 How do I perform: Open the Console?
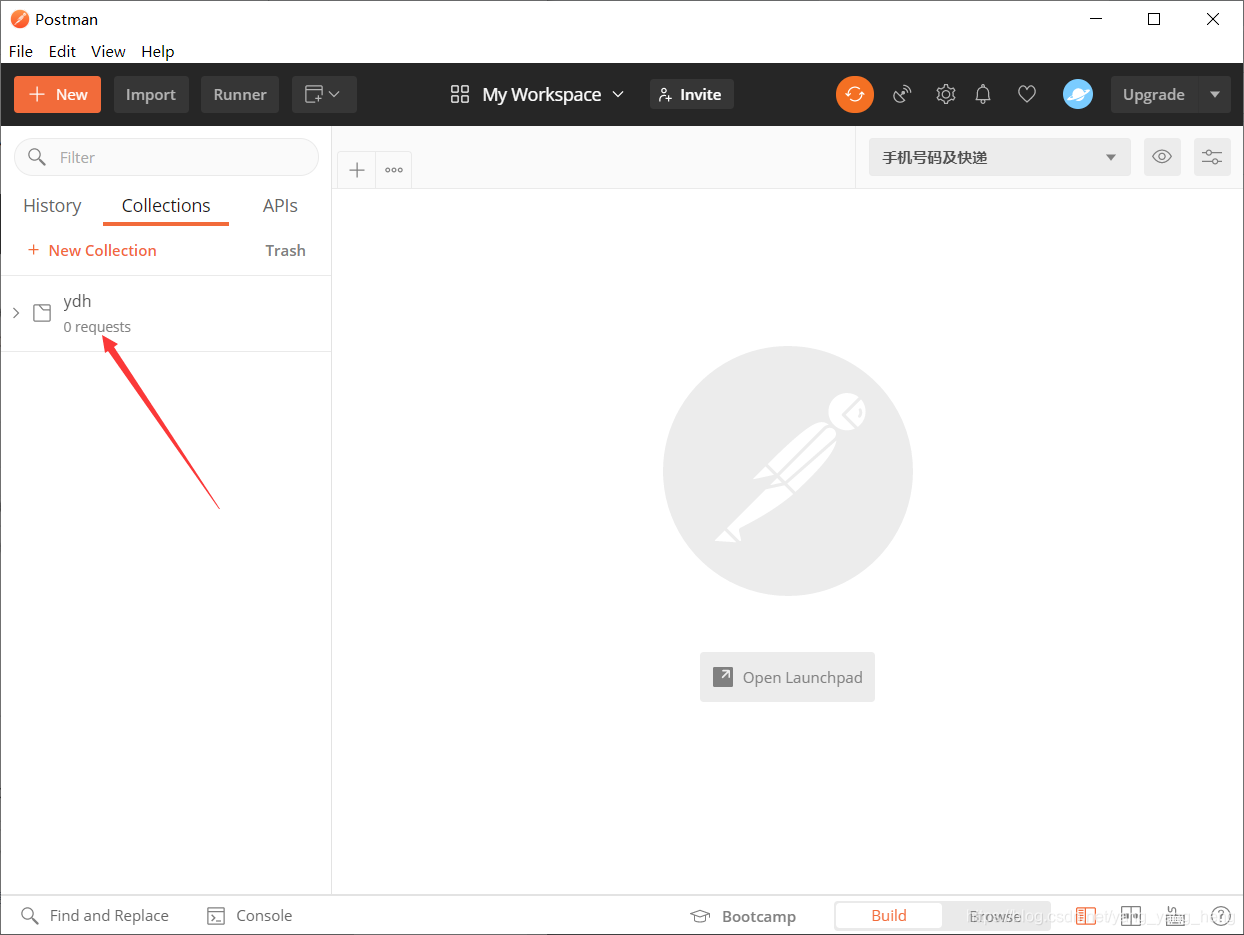tap(249, 915)
